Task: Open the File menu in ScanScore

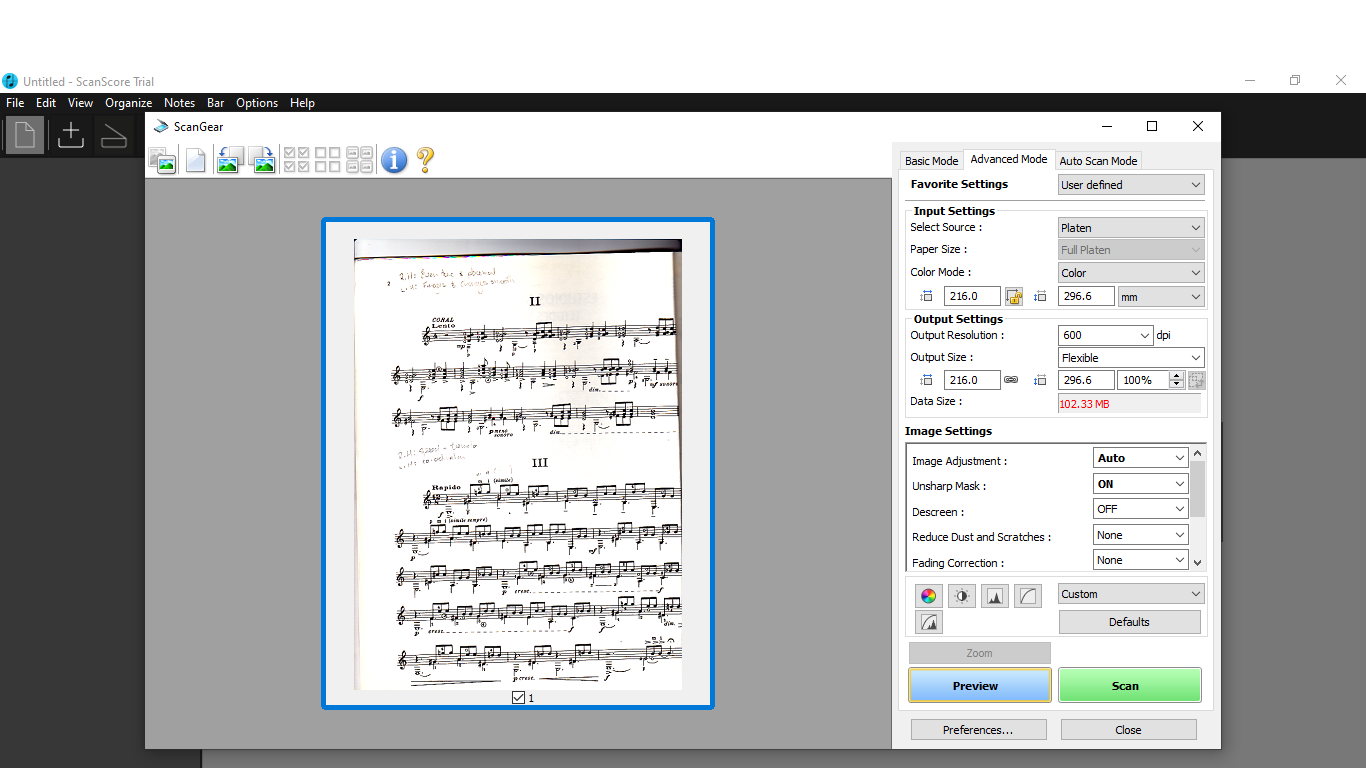Action: coord(15,103)
